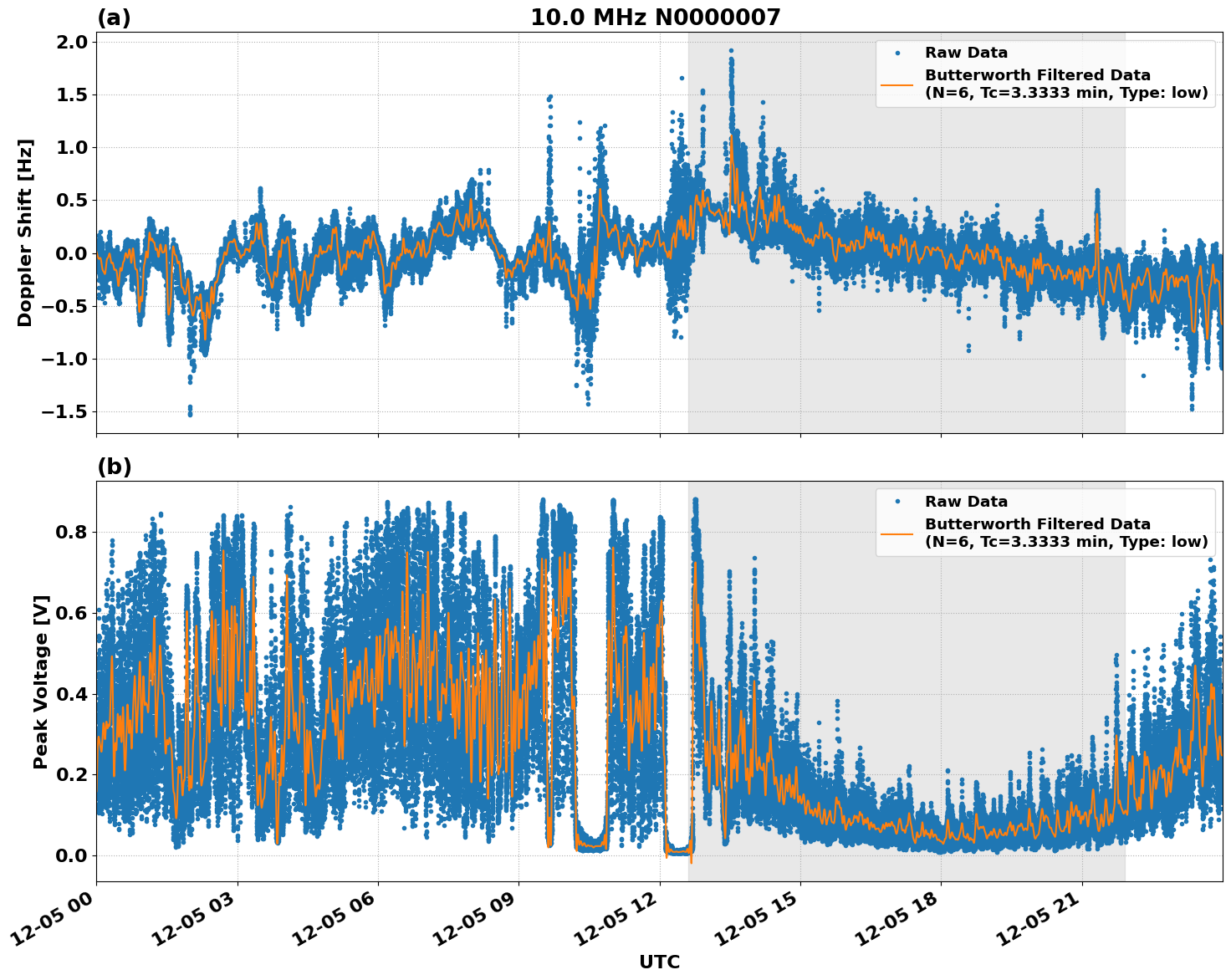Click the panel label (b)

(x=114, y=467)
